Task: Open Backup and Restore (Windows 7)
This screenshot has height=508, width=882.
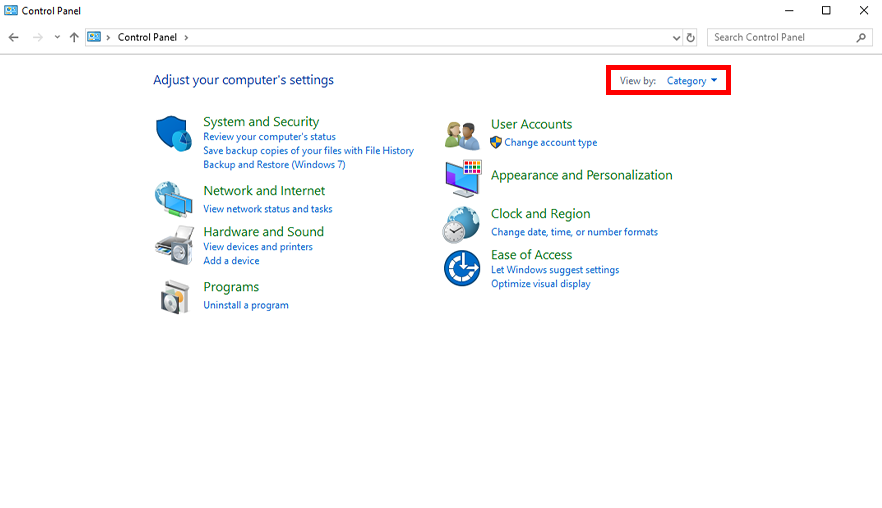Action: (x=274, y=165)
